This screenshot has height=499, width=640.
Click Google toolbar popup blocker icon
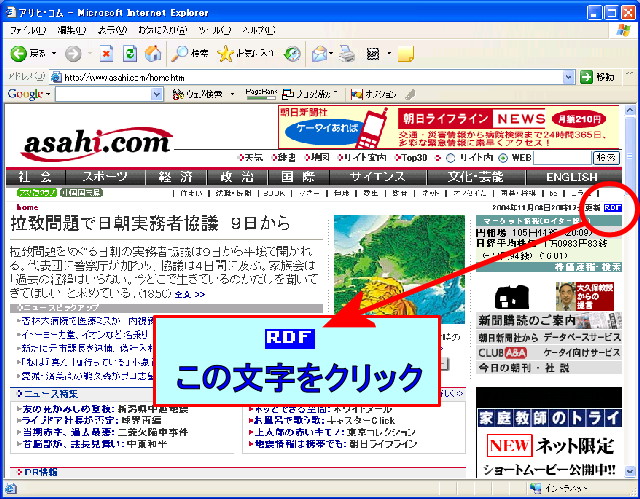pyautogui.click(x=288, y=94)
